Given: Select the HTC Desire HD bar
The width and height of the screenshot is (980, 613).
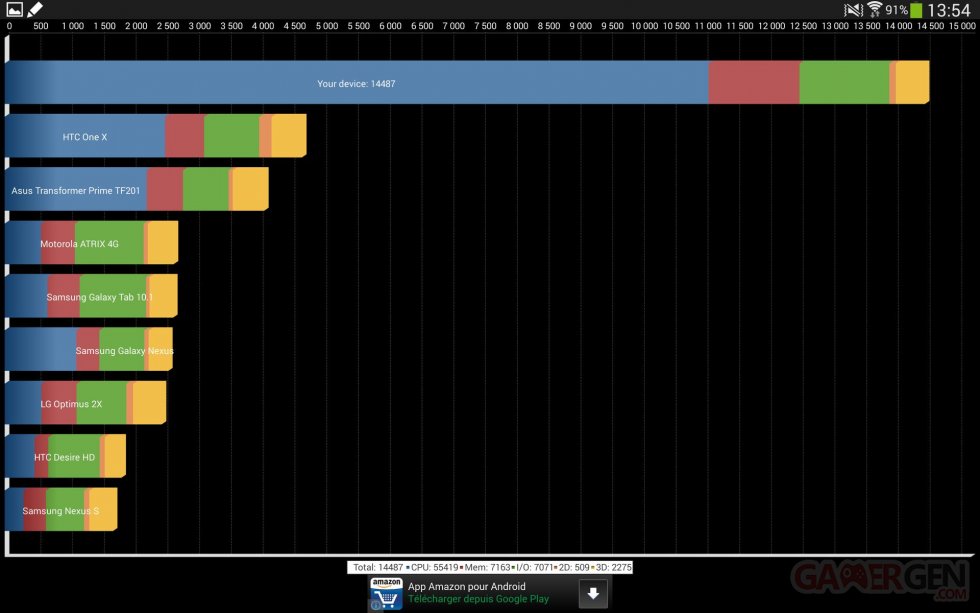Looking at the screenshot, I should click(65, 457).
